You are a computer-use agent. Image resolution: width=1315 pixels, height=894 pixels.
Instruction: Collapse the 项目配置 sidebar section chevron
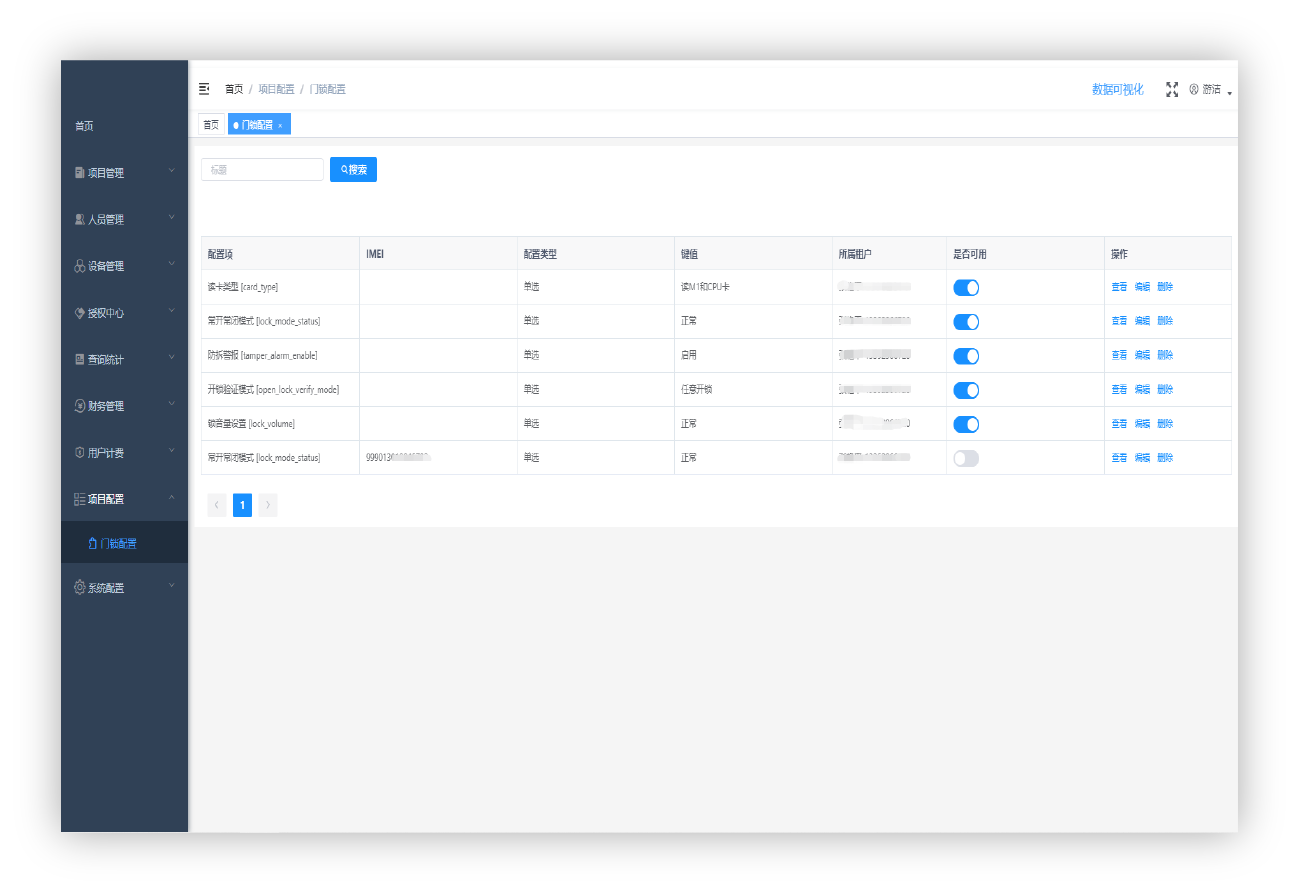coord(171,498)
